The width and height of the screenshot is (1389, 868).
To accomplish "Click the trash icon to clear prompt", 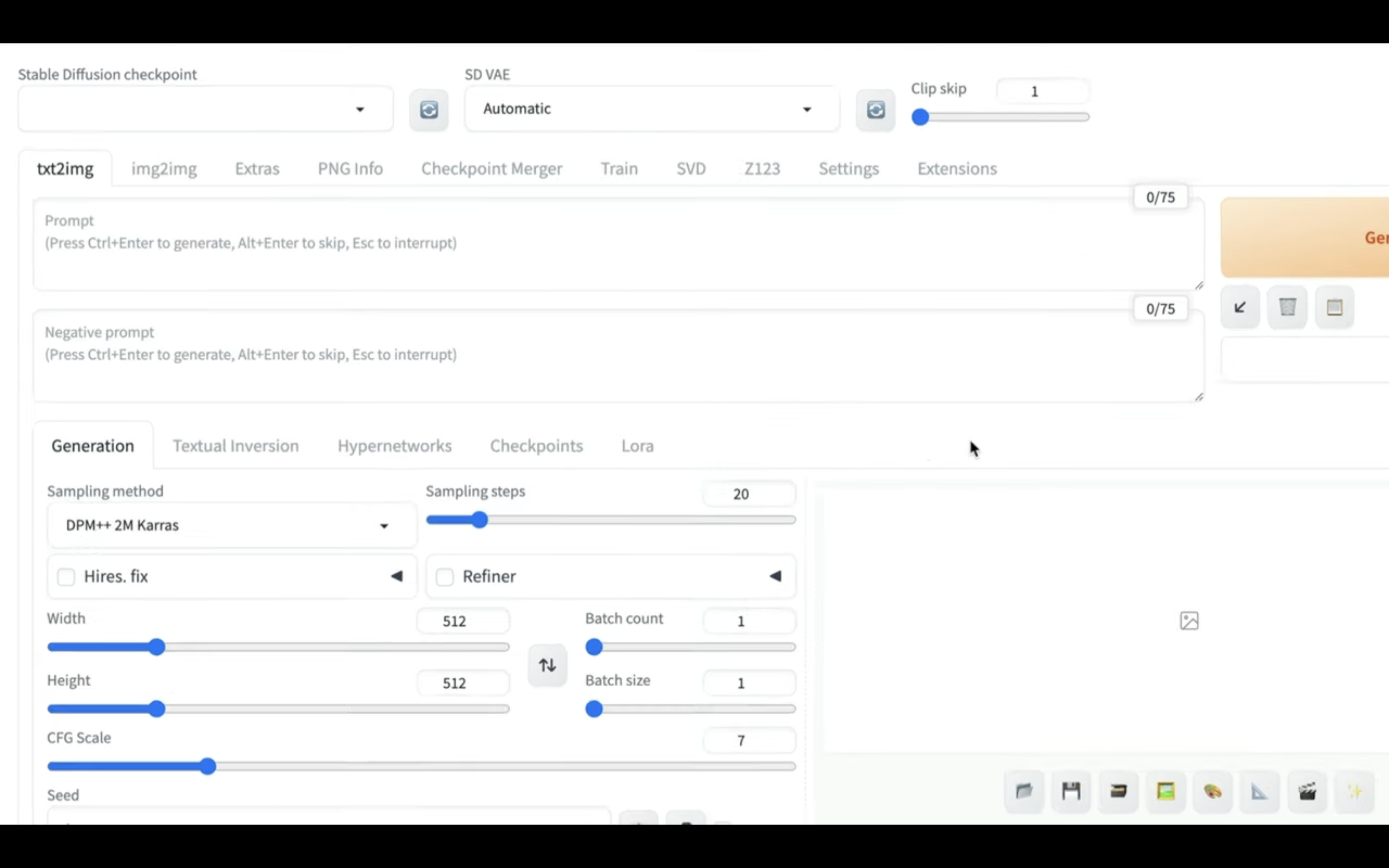I will tap(1287, 307).
